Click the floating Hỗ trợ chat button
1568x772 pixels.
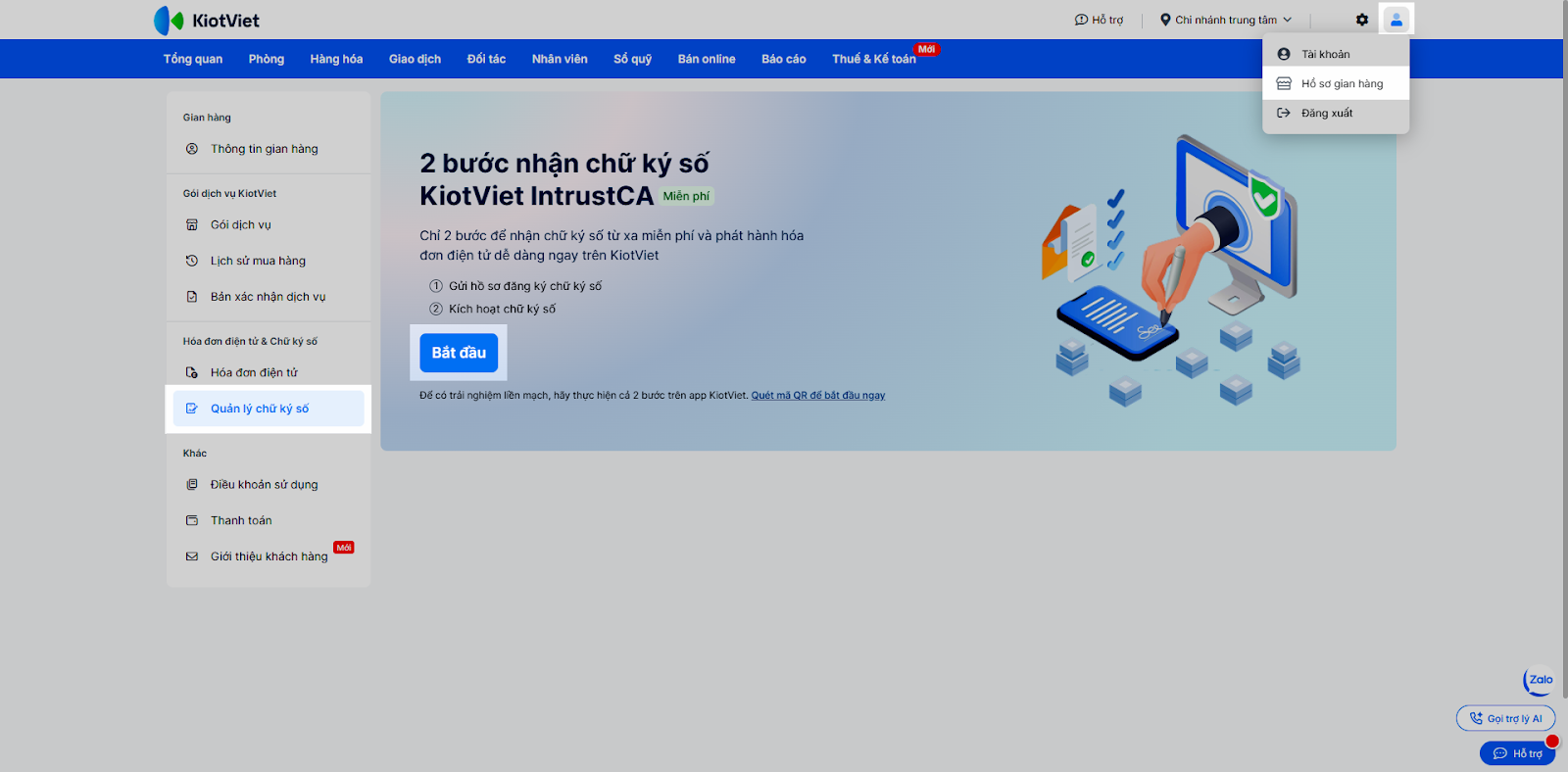pyautogui.click(x=1517, y=753)
